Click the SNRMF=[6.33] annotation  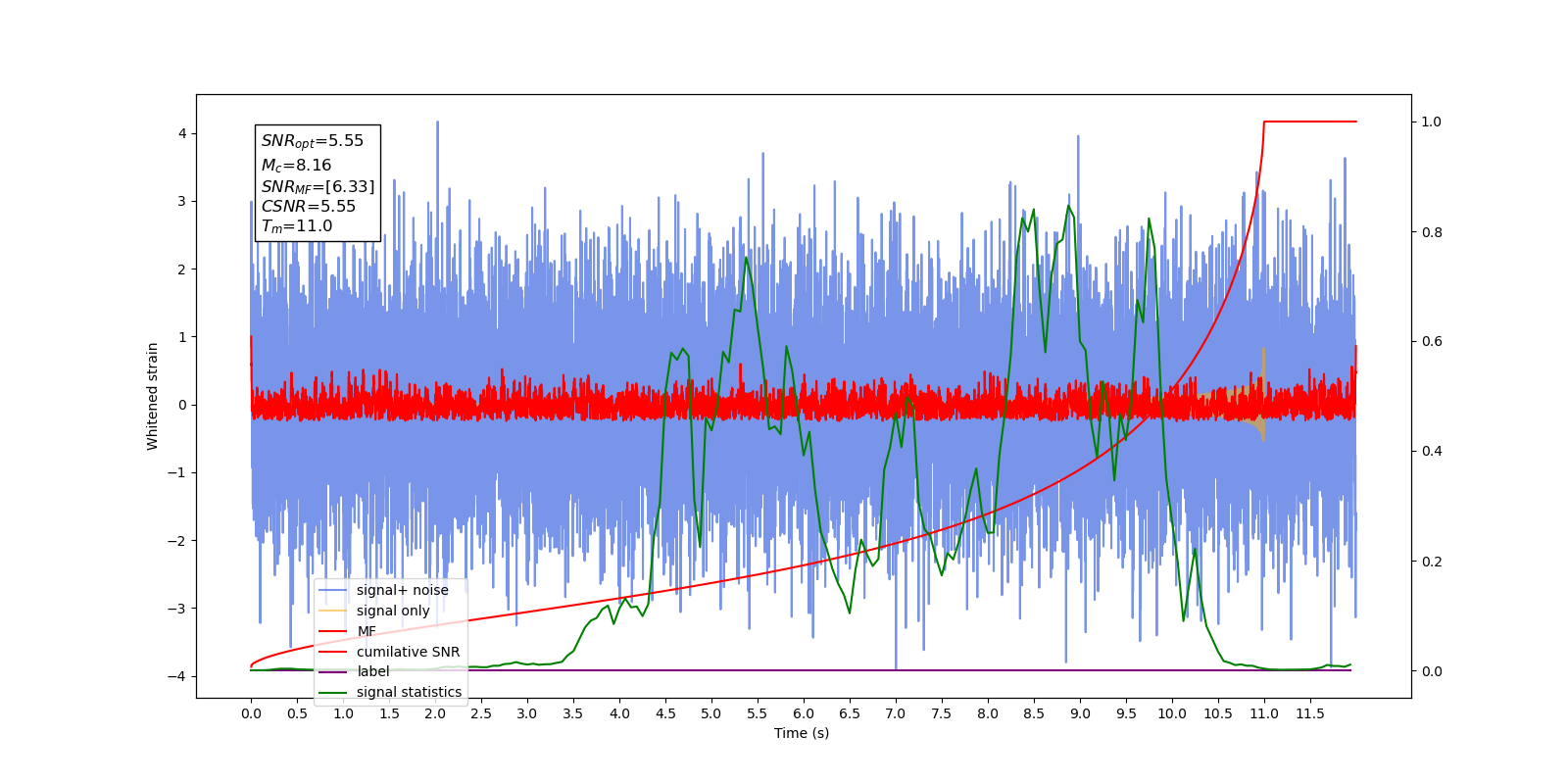(x=318, y=186)
